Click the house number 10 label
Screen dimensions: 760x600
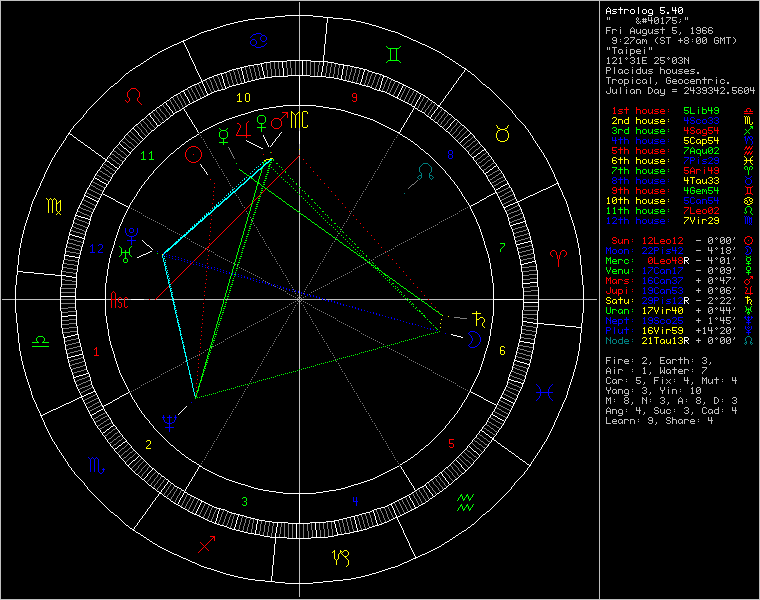243,98
